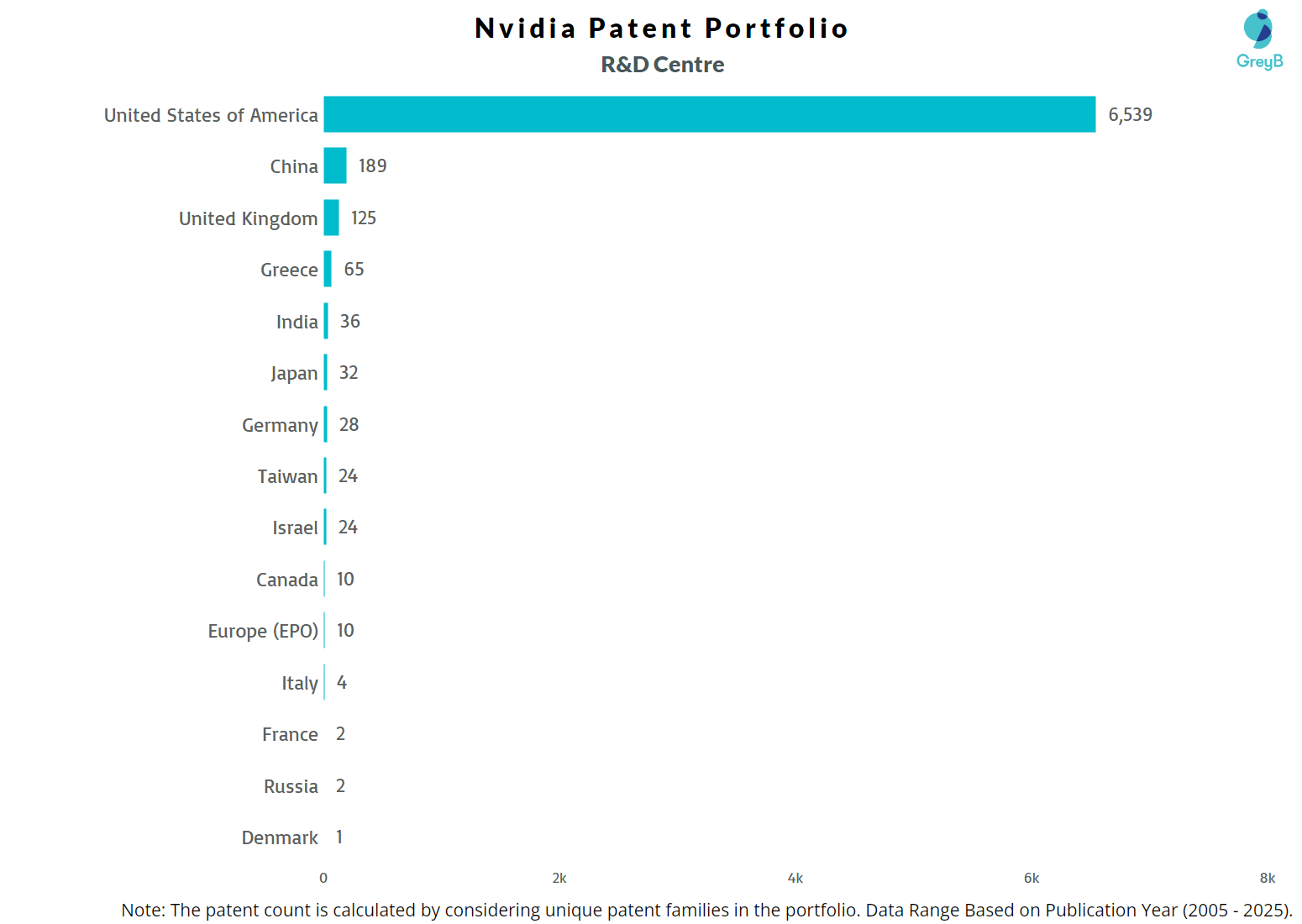Viewport: 1302px width, 924px height.
Task: Click the Nvidia Patent Portfolio title
Action: [x=661, y=29]
